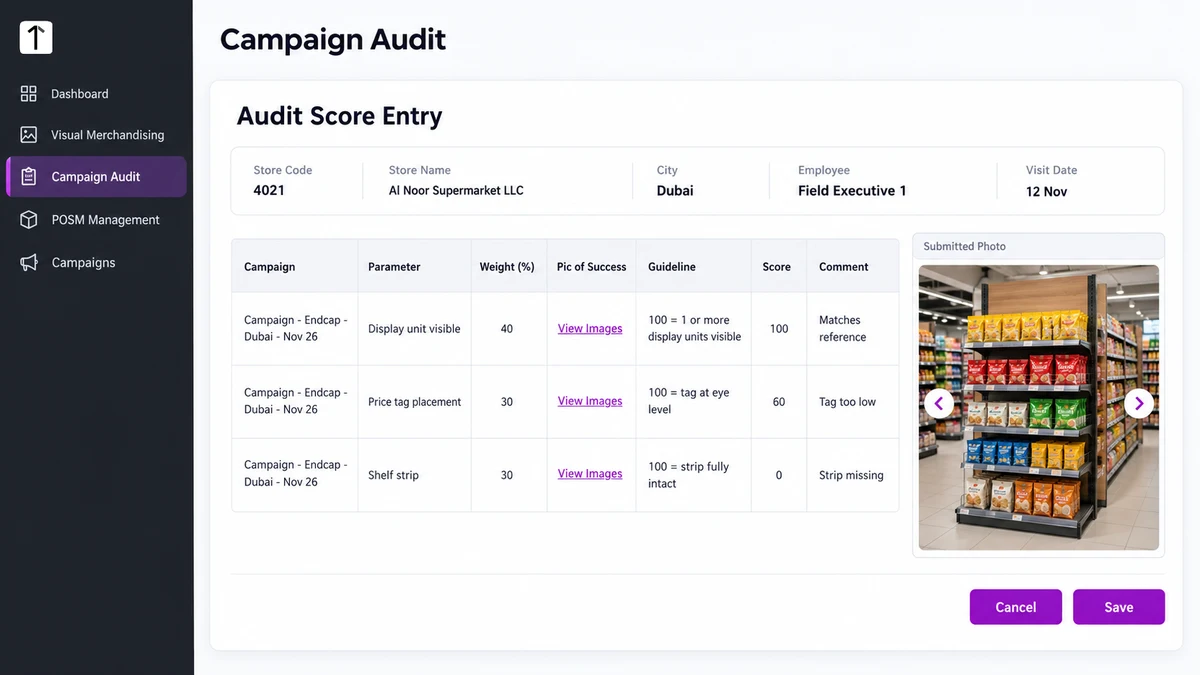Select Campaign Audit menu item
Screen dimensions: 1200x675
pyautogui.click(x=96, y=176)
